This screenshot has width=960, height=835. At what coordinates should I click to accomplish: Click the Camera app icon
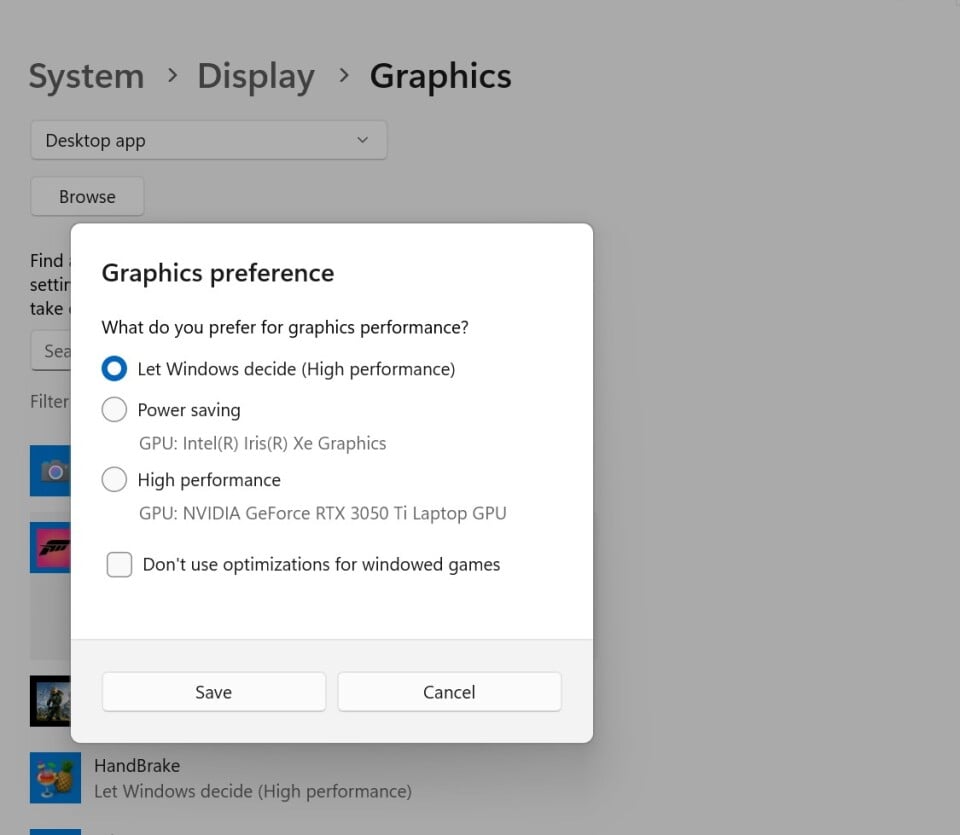click(x=50, y=471)
